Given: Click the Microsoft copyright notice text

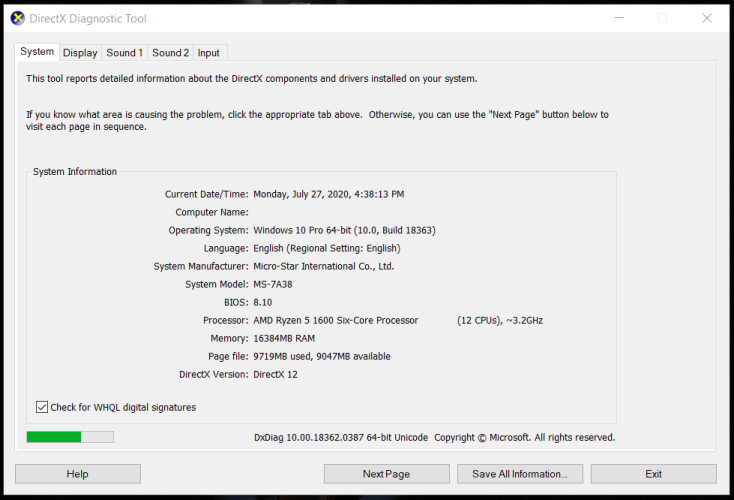Looking at the screenshot, I should coord(525,438).
